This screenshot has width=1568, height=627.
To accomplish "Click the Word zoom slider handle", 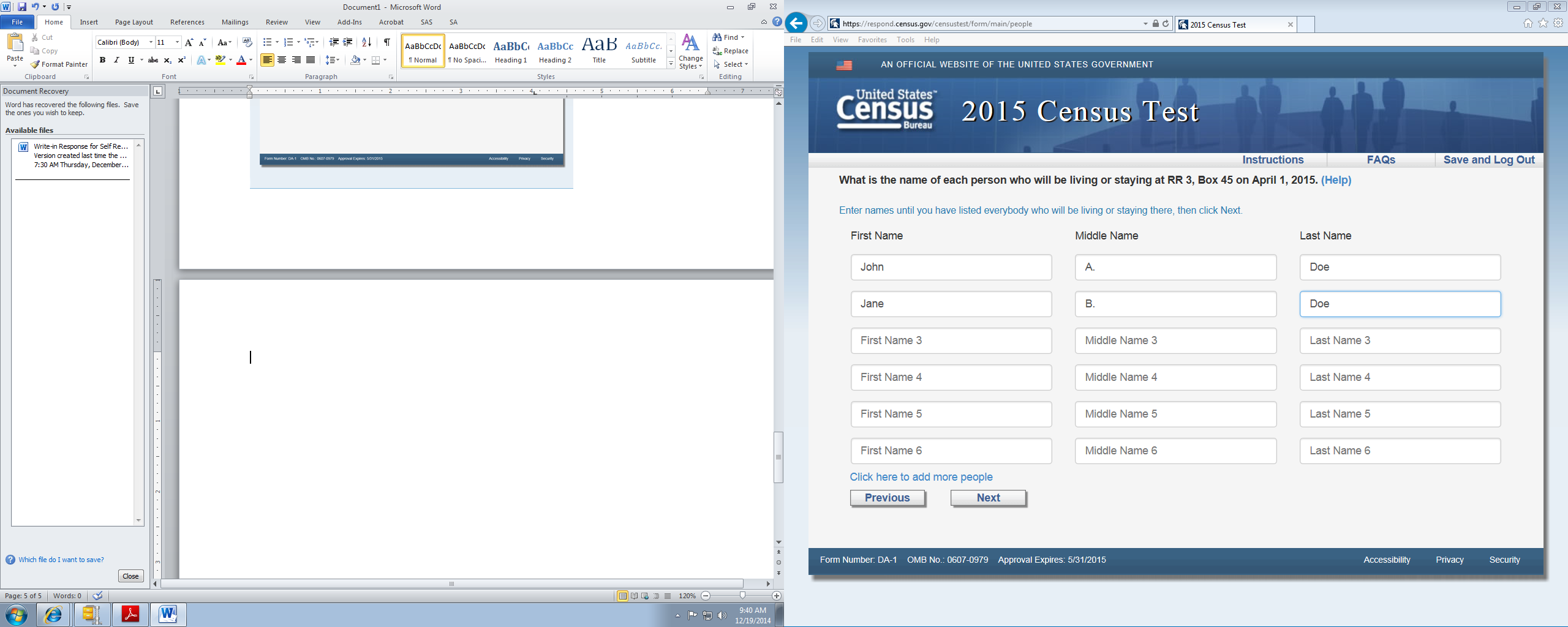I will pyautogui.click(x=742, y=596).
